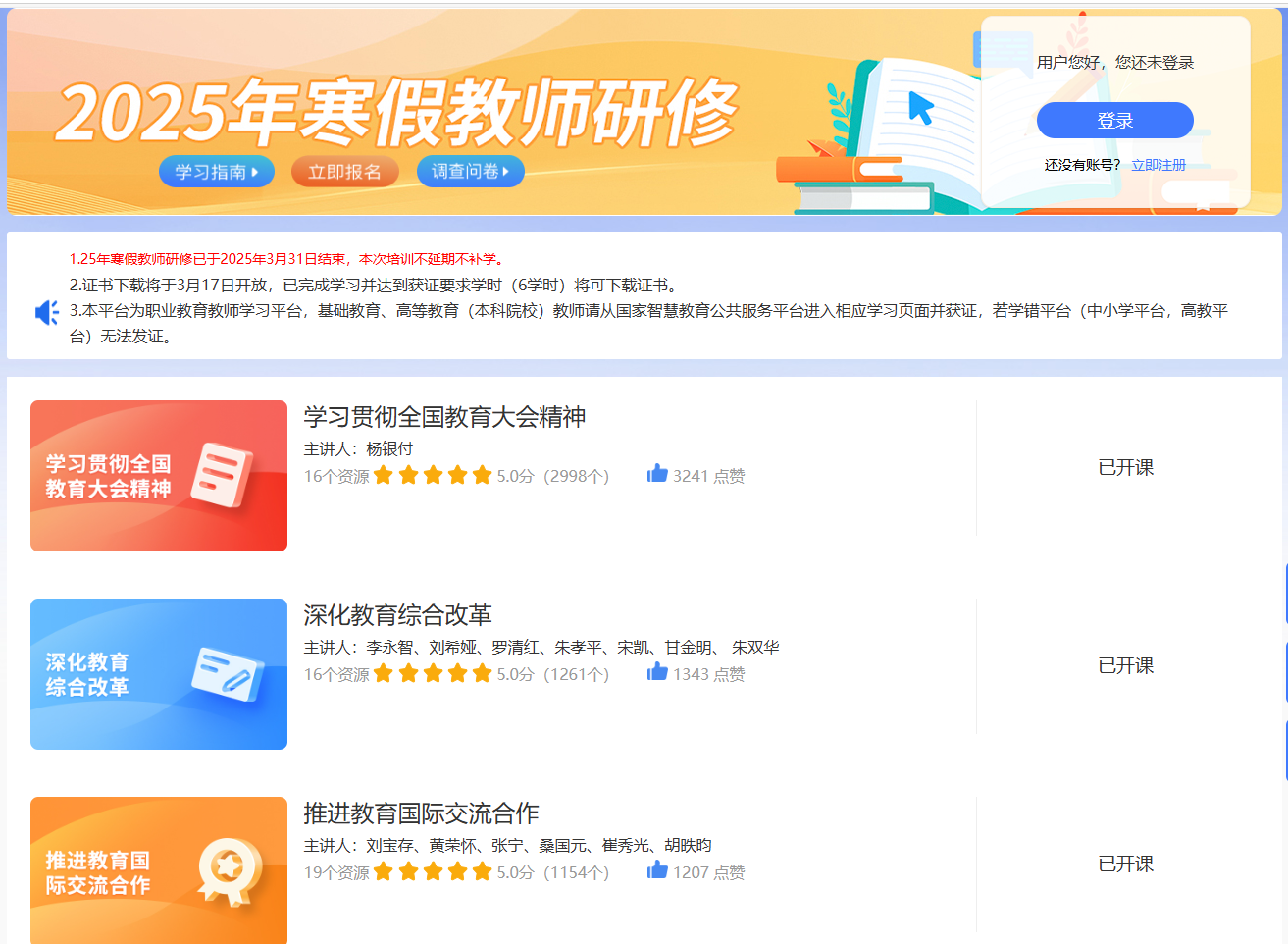This screenshot has height=944, width=1288.
Task: Open course thumbnail 深化教育综合改革
Action: 159,674
